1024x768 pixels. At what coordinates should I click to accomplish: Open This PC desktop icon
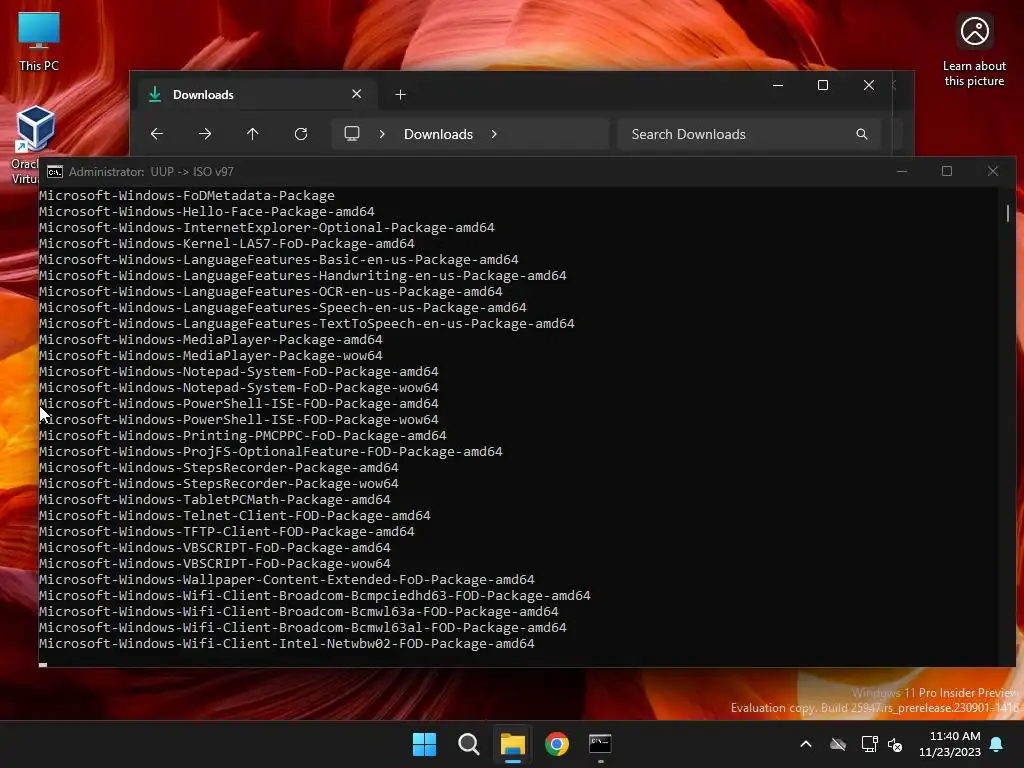click(39, 40)
